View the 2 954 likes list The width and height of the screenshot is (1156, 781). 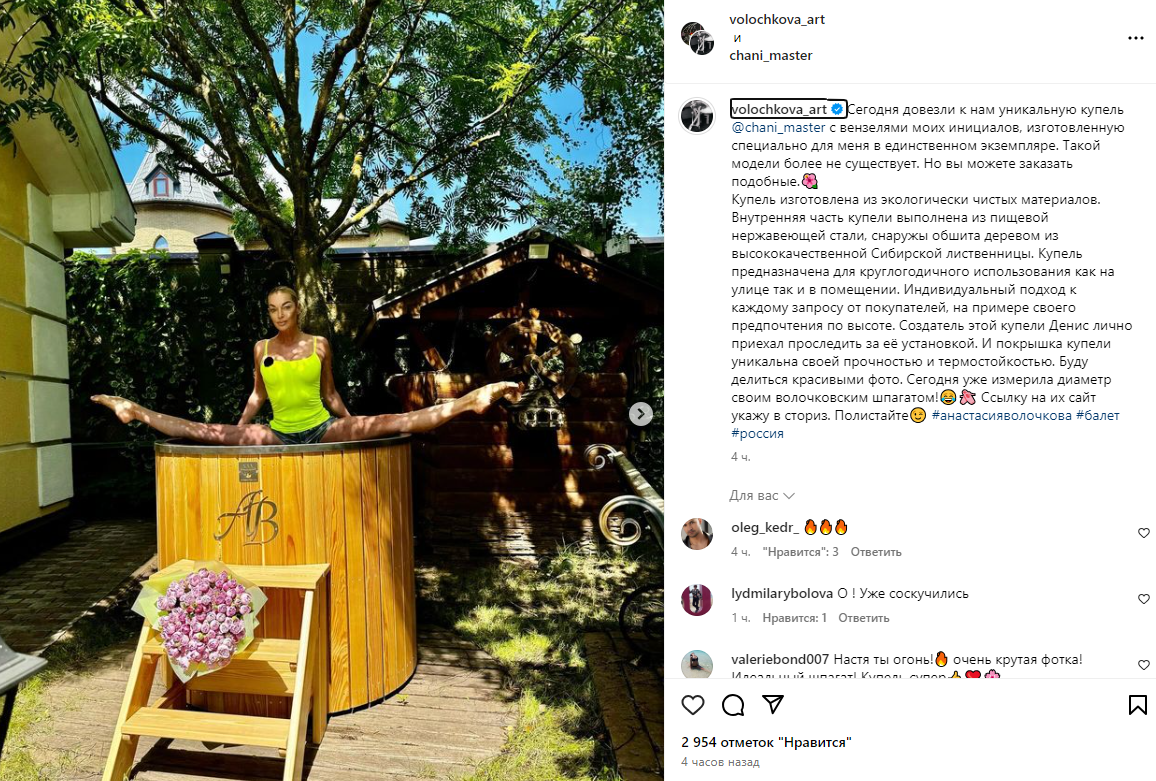tap(766, 743)
